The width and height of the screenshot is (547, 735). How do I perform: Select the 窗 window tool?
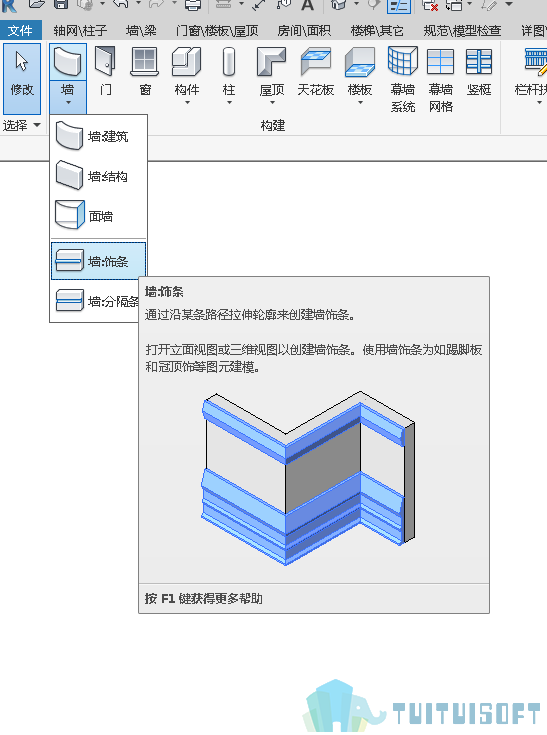[145, 70]
